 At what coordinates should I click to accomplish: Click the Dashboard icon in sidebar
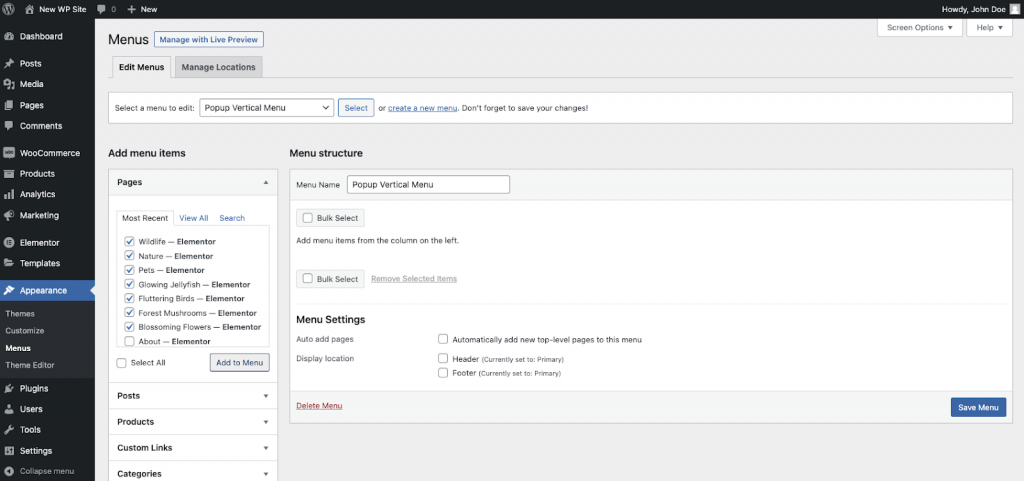9,36
